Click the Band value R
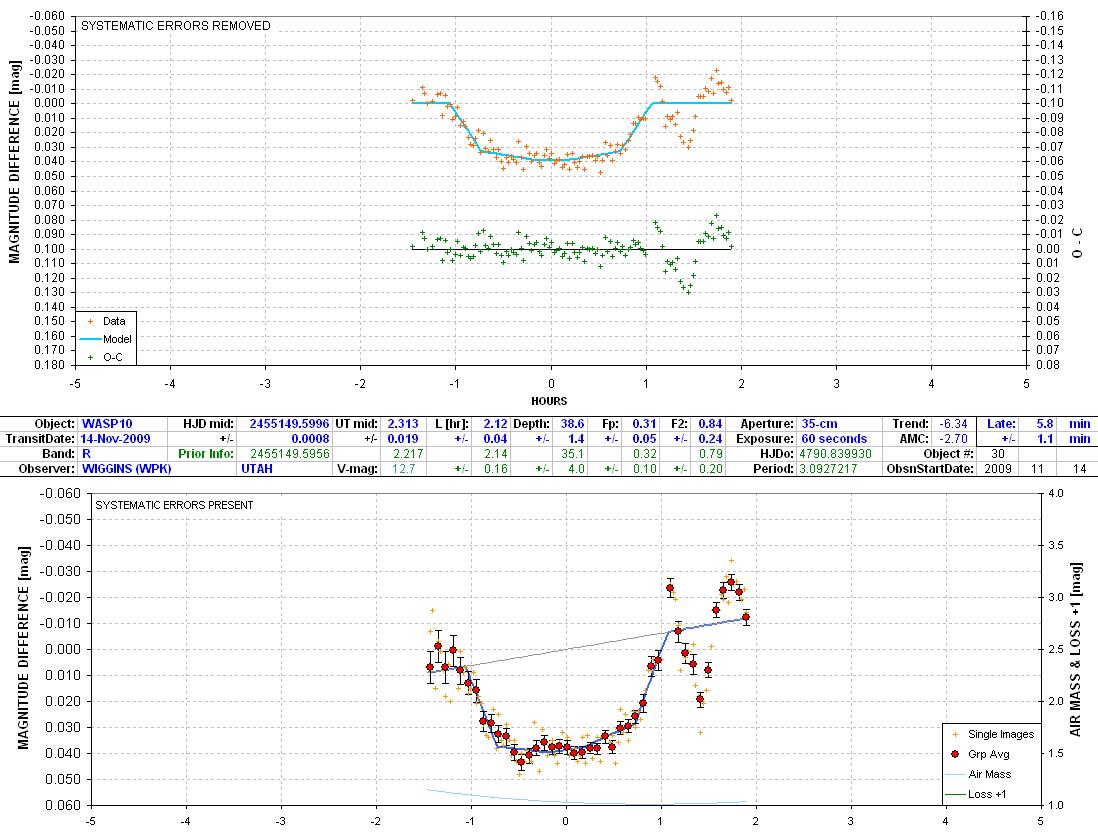The image size is (1098, 832). [86, 453]
